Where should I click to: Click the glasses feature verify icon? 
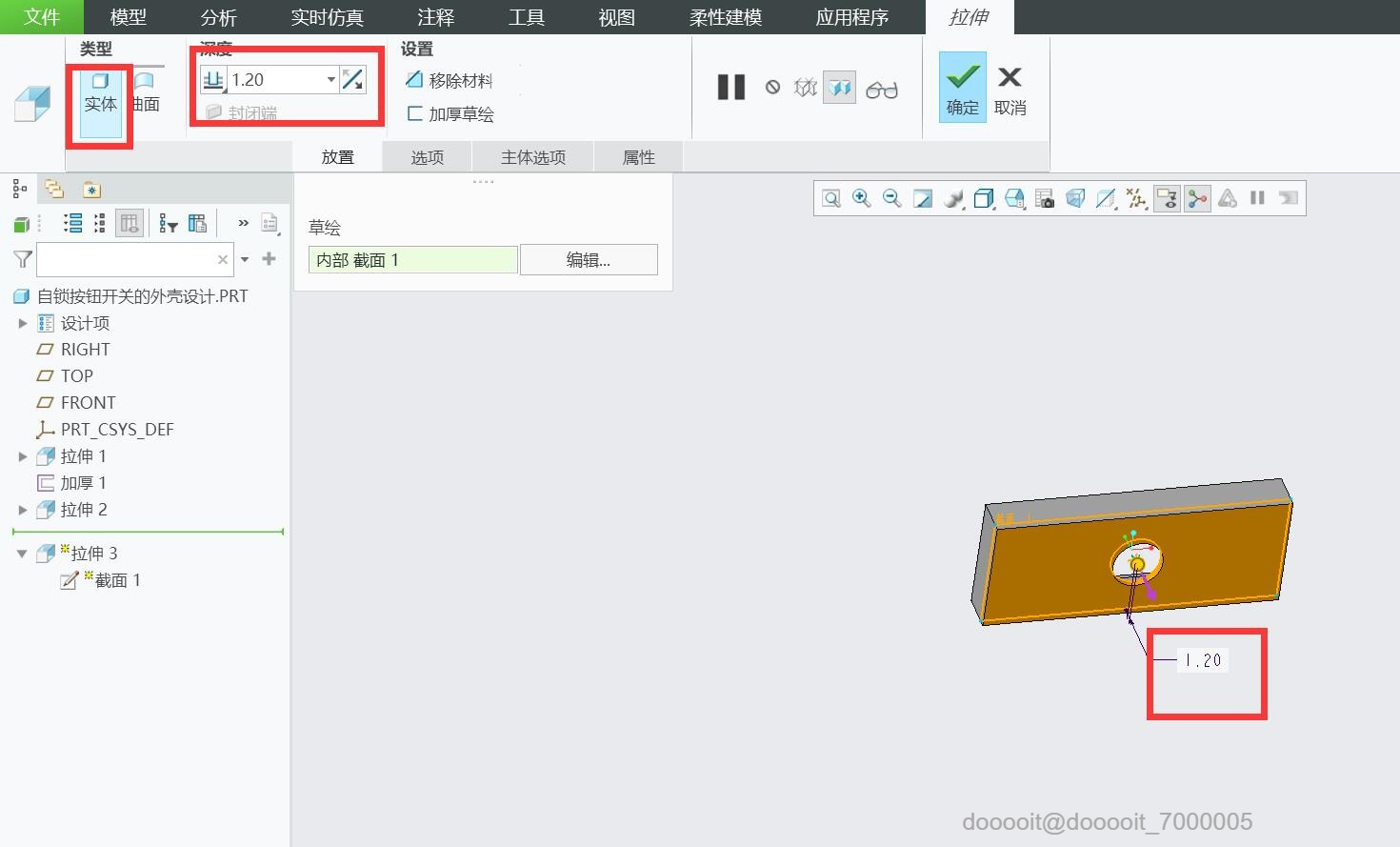[882, 89]
